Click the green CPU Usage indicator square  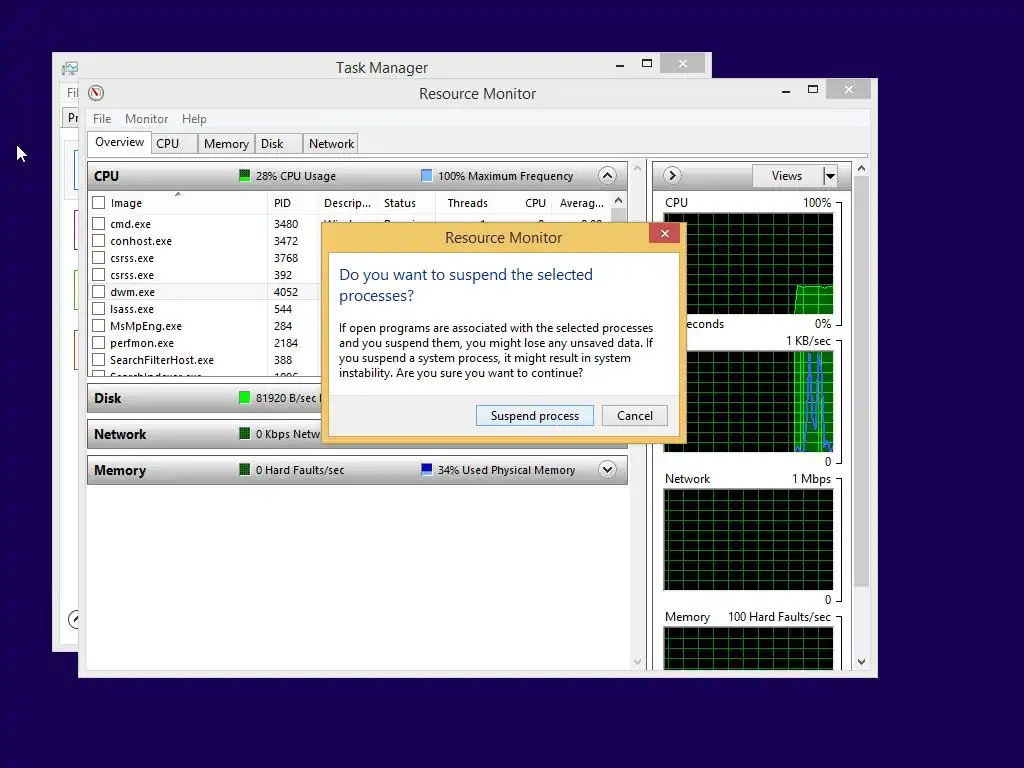click(x=244, y=176)
